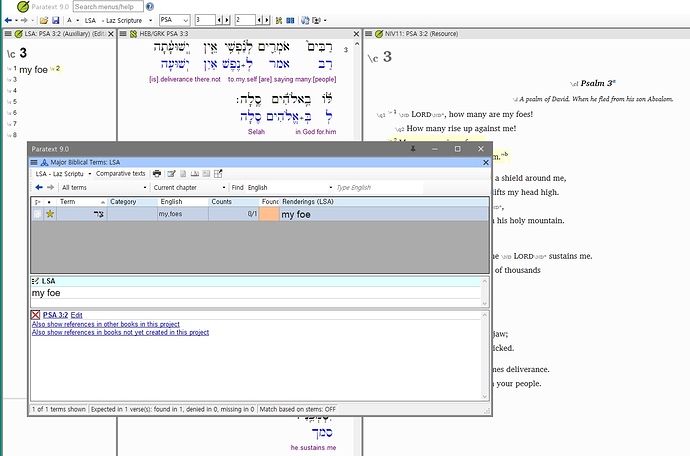Open the All terms filter dropdown
This screenshot has width=690, height=456.
point(145,188)
